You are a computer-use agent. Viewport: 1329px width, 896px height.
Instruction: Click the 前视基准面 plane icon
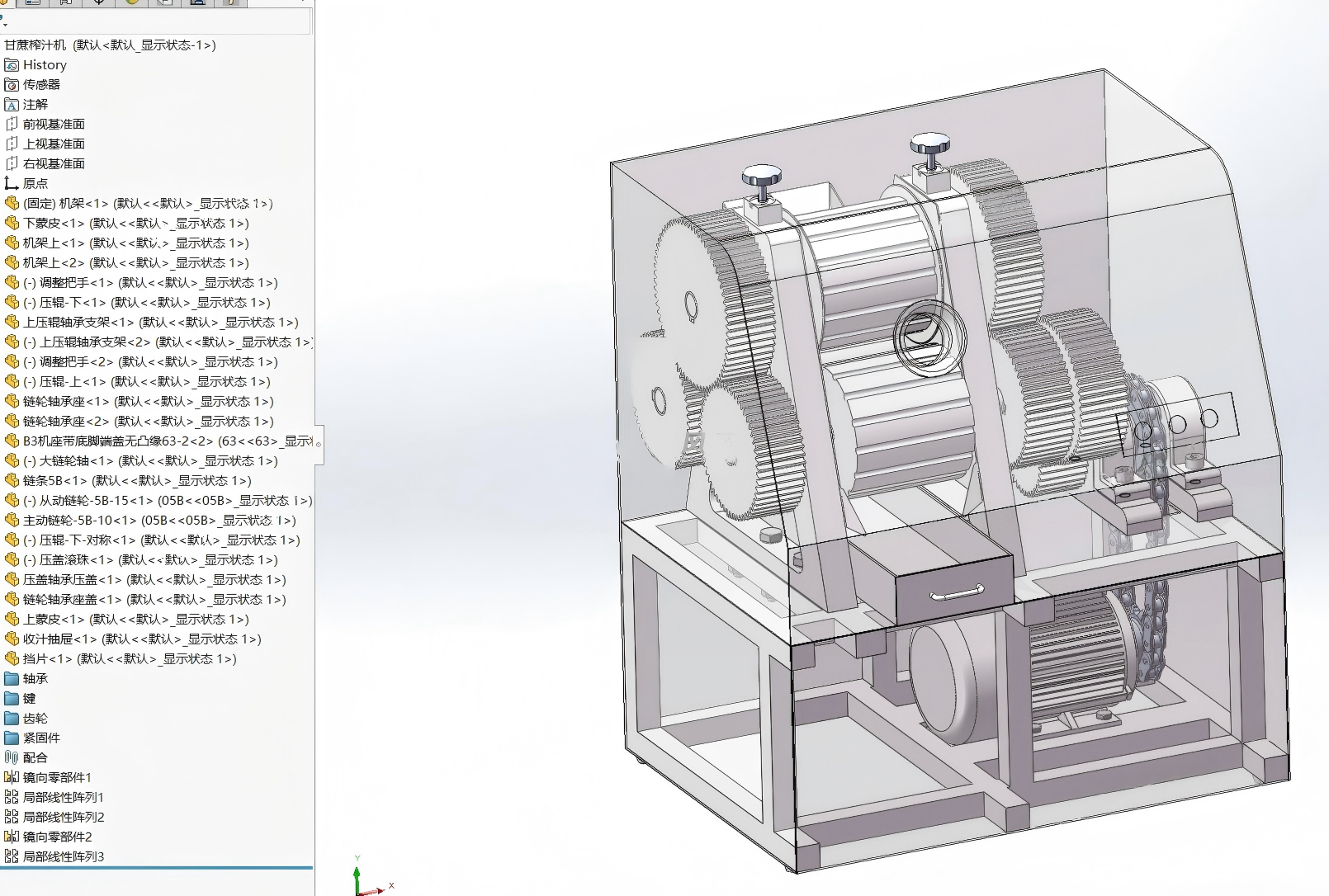pos(12,124)
